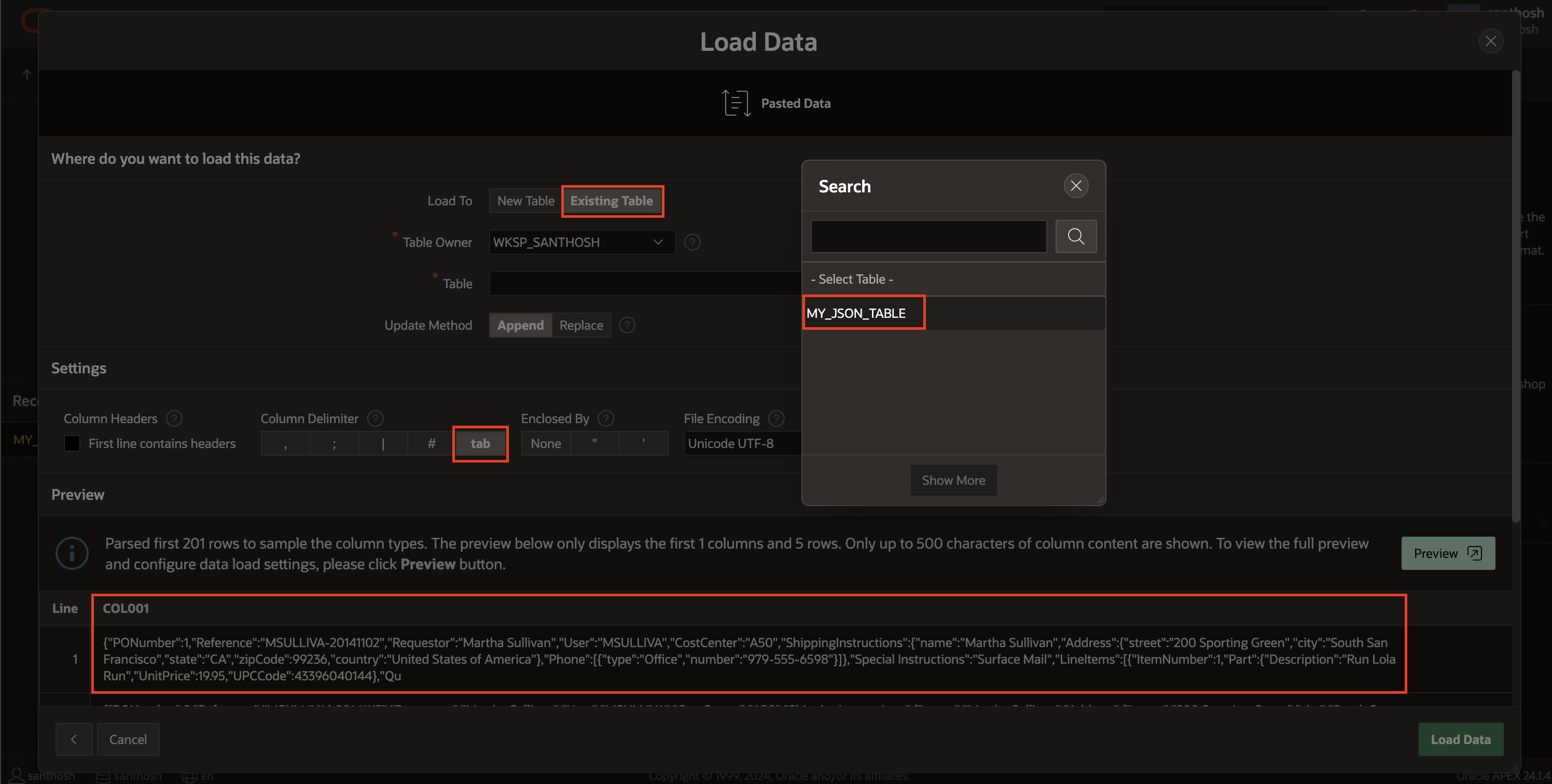
Task: Open Column Delimiter help icon
Action: click(375, 418)
